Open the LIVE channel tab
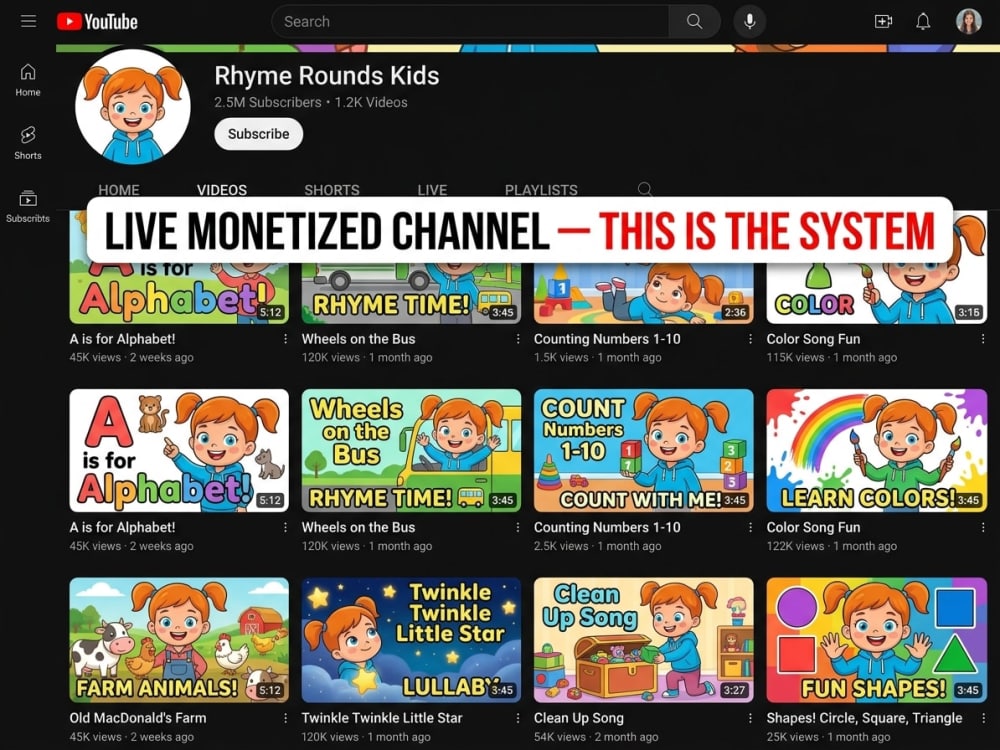The width and height of the screenshot is (1000, 750). click(x=432, y=190)
